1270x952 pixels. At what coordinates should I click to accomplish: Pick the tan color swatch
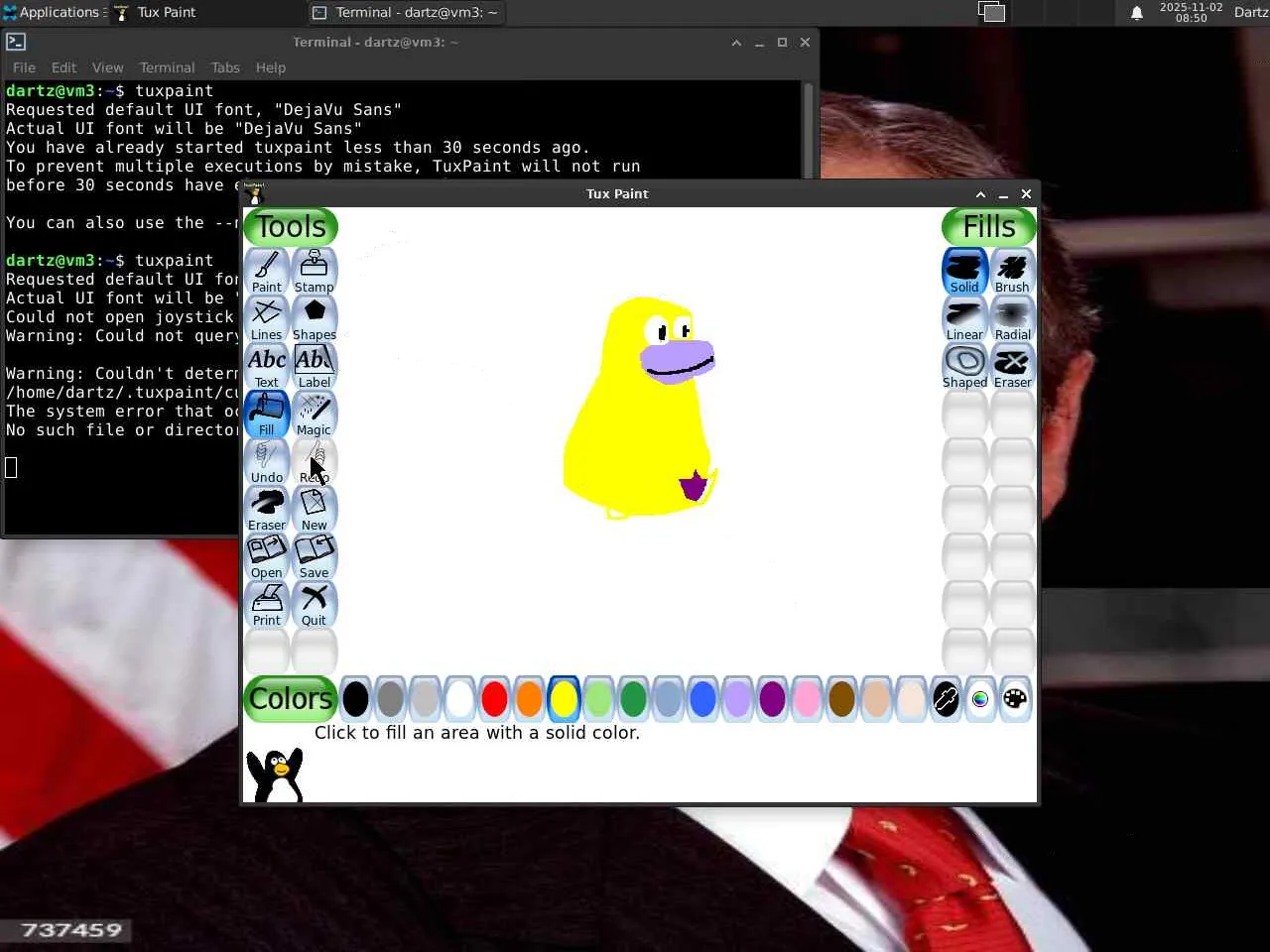[x=876, y=699]
